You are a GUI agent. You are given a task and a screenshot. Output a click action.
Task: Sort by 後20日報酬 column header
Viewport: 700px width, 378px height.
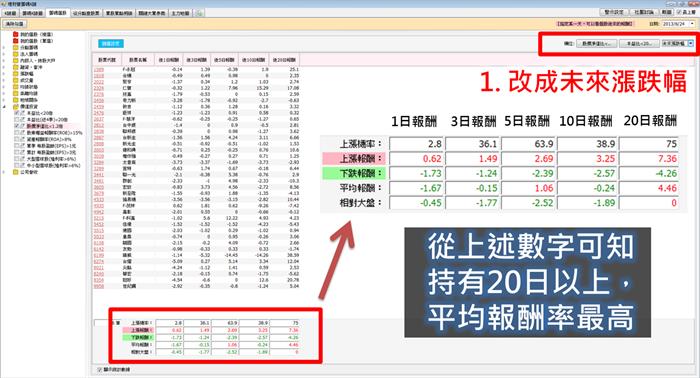(284, 59)
